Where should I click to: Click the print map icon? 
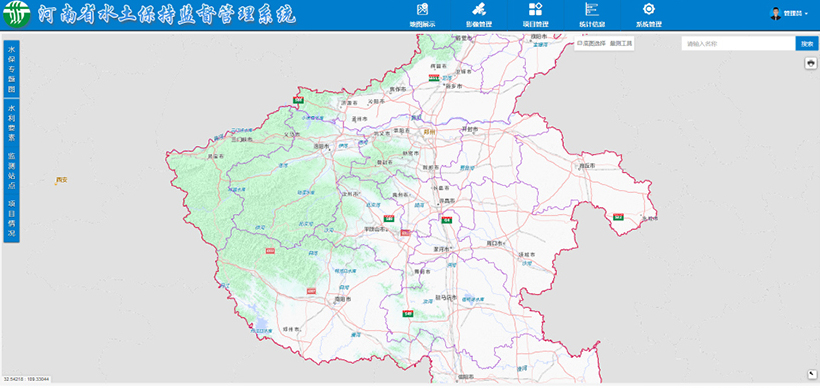811,63
